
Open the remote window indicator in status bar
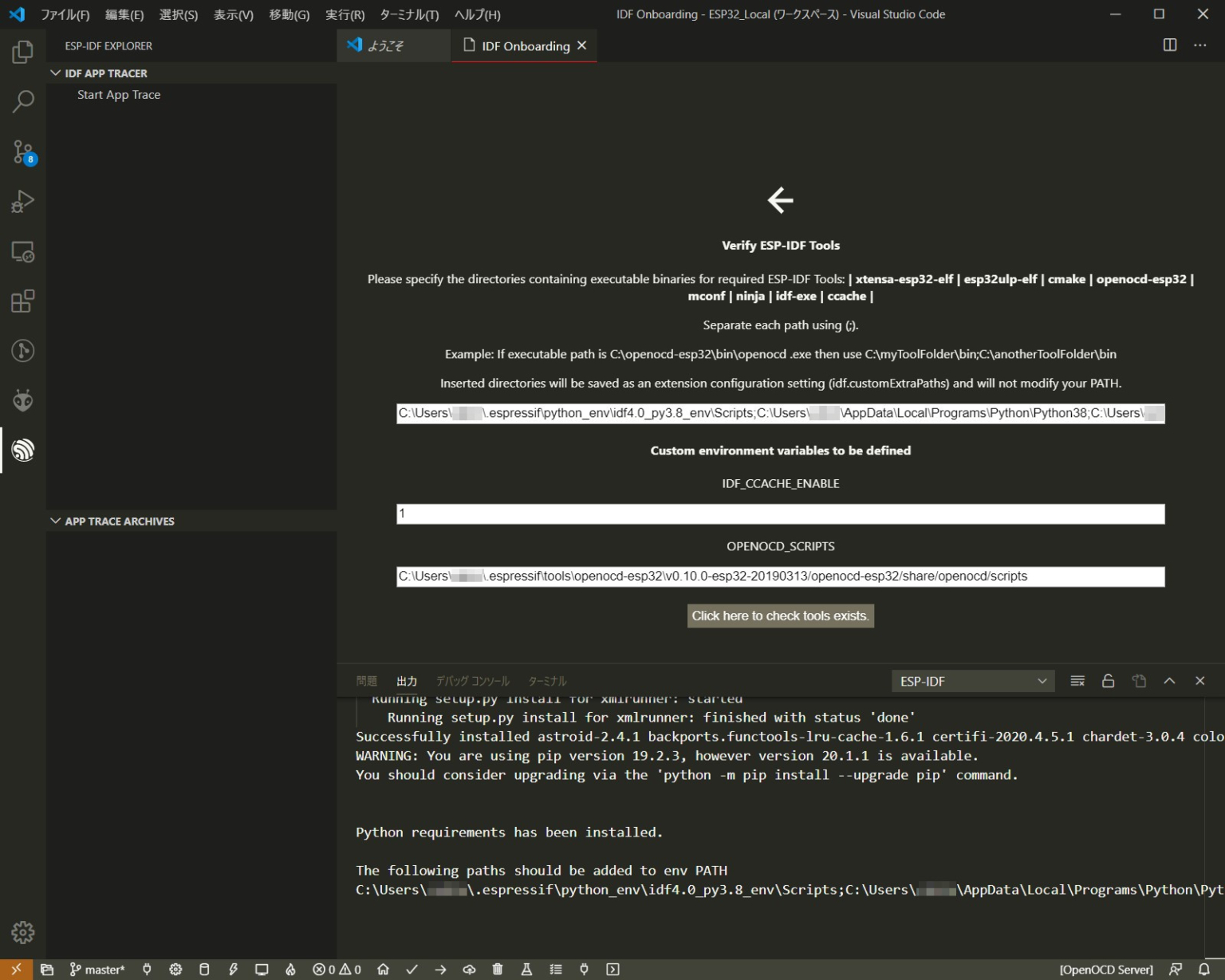(x=16, y=970)
